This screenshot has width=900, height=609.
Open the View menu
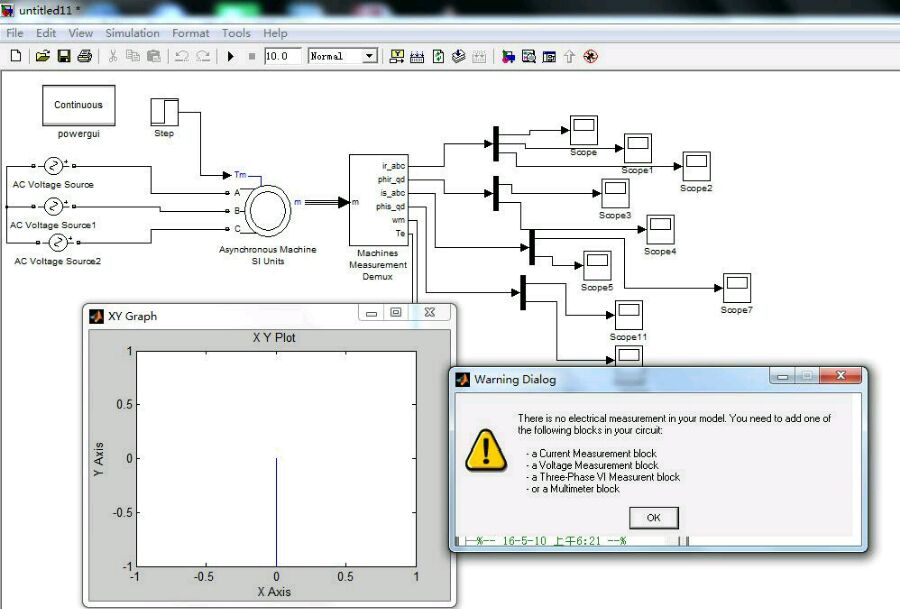click(80, 33)
